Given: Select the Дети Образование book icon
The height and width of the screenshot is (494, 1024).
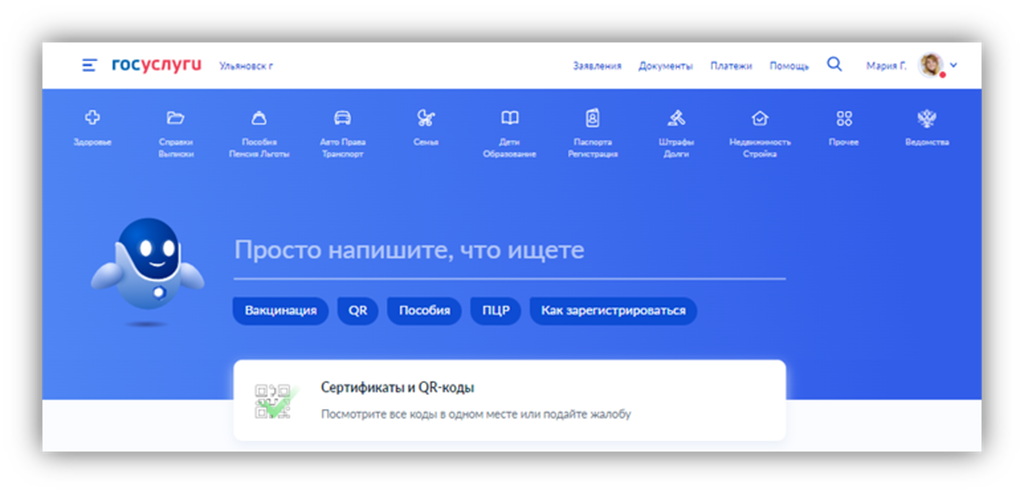Looking at the screenshot, I should [510, 119].
